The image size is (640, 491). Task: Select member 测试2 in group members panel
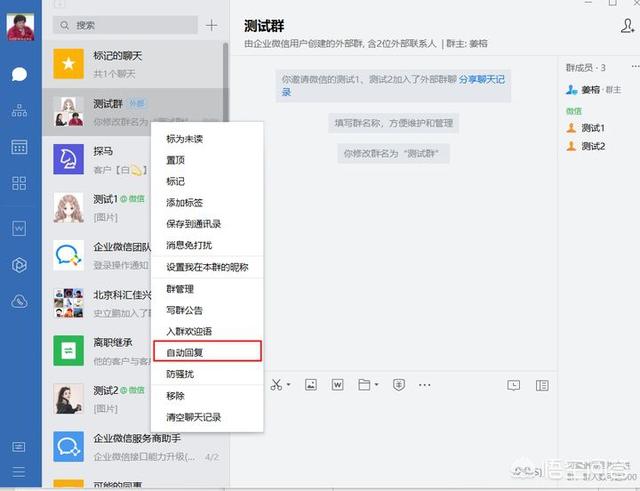coord(586,146)
